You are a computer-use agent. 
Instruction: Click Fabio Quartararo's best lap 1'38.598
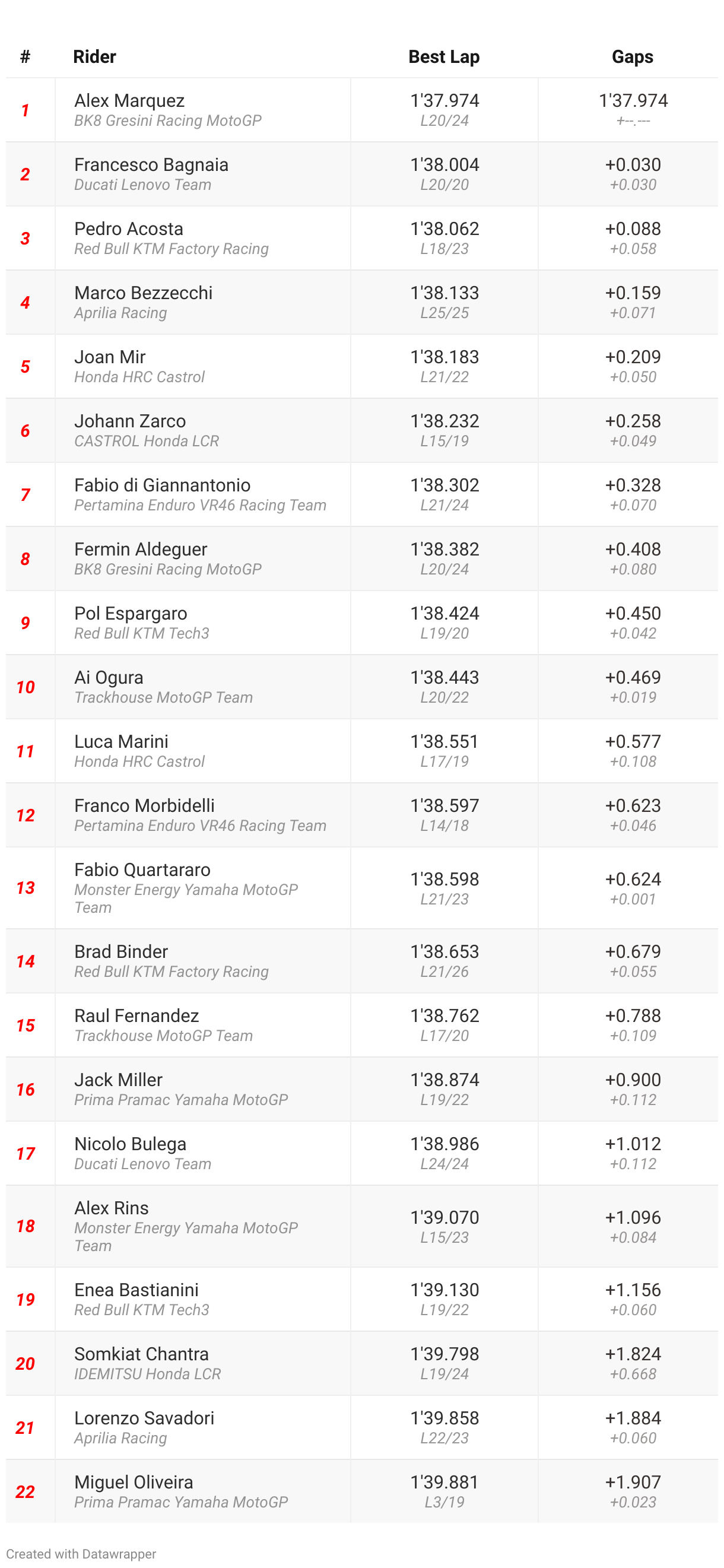click(444, 879)
